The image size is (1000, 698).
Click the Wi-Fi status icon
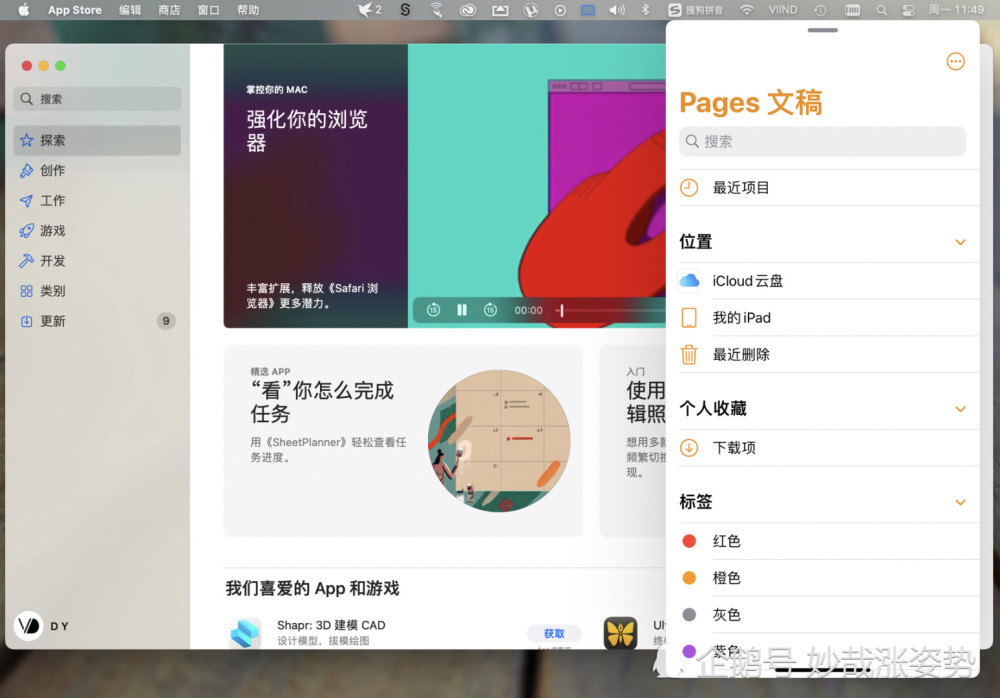pos(746,10)
